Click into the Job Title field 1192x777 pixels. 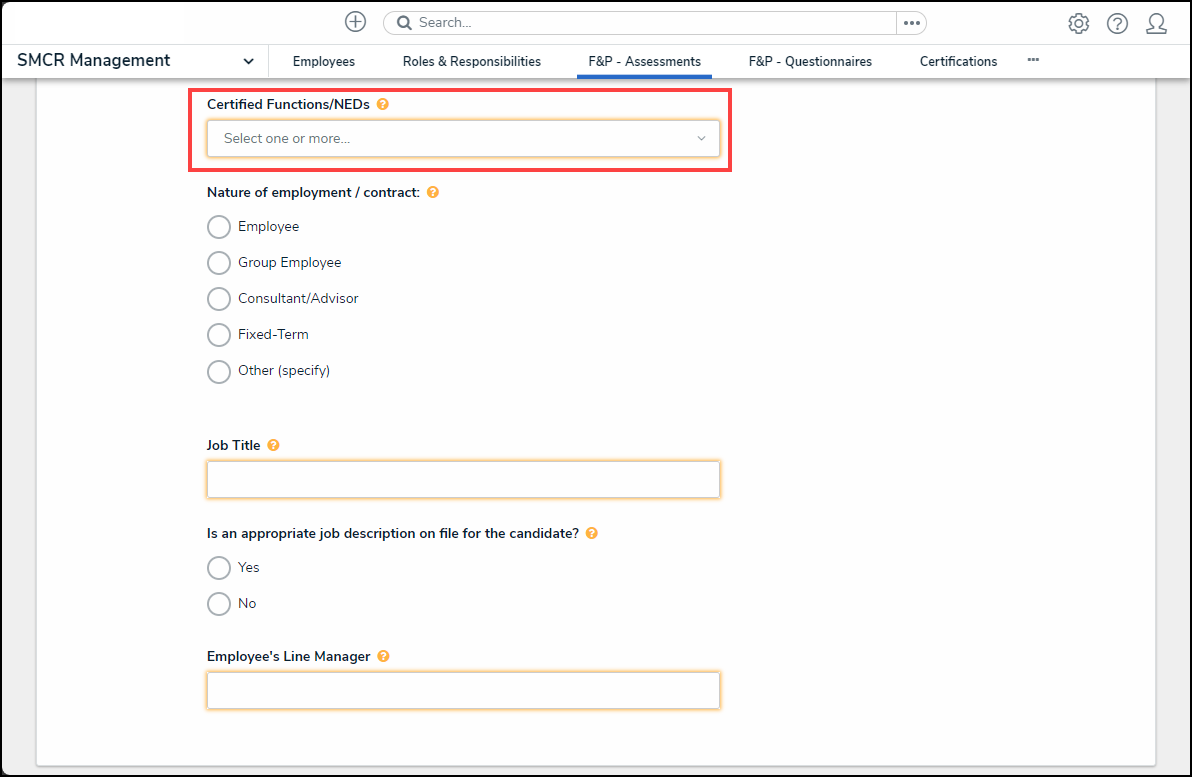(x=463, y=480)
